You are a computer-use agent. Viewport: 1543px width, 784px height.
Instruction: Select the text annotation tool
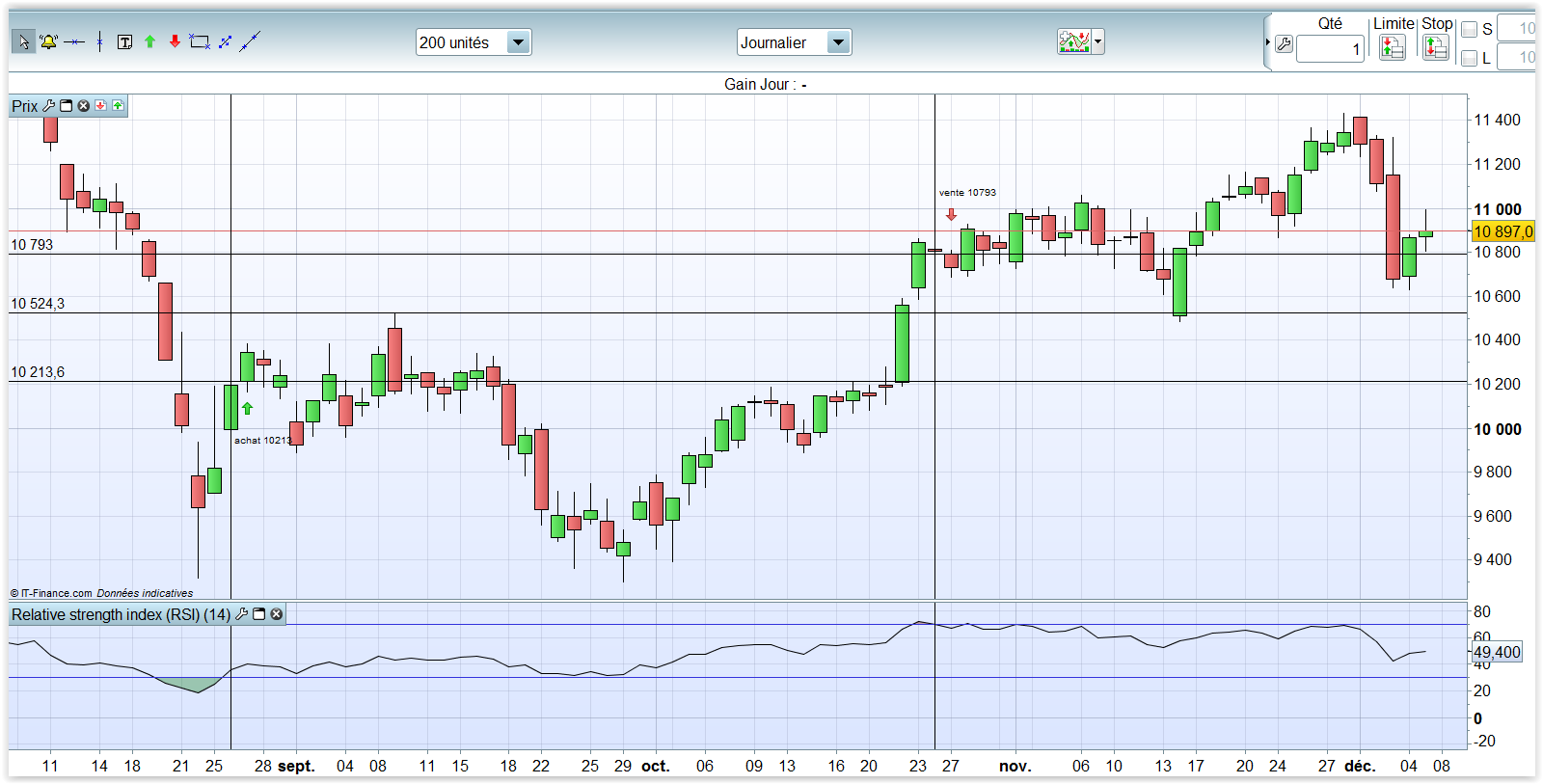pos(124,41)
